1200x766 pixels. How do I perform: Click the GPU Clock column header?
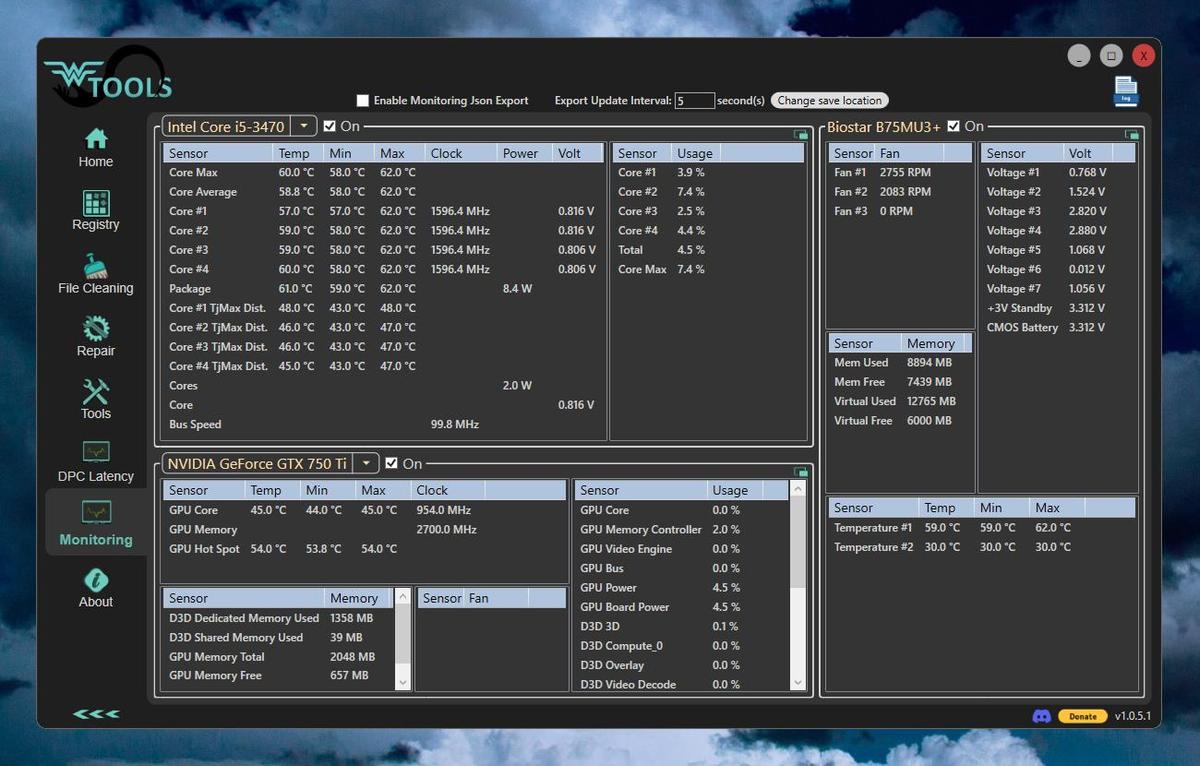coord(448,490)
